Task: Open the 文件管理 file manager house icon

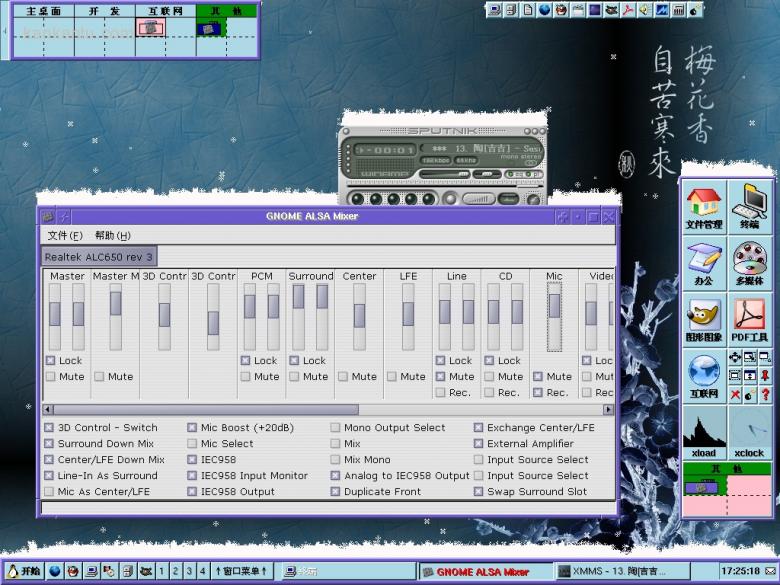Action: tap(704, 203)
